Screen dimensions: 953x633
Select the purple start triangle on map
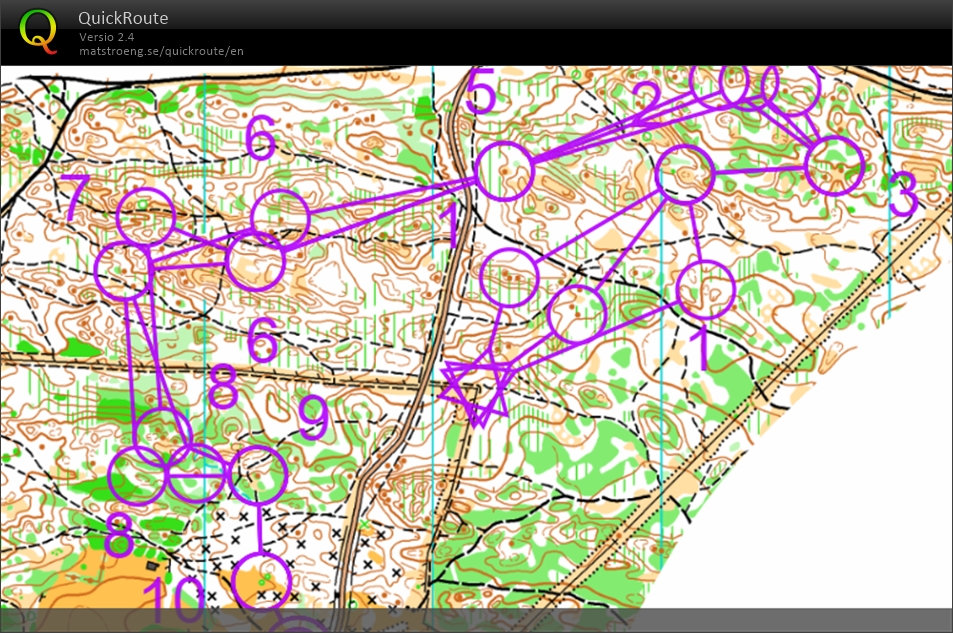point(477,389)
